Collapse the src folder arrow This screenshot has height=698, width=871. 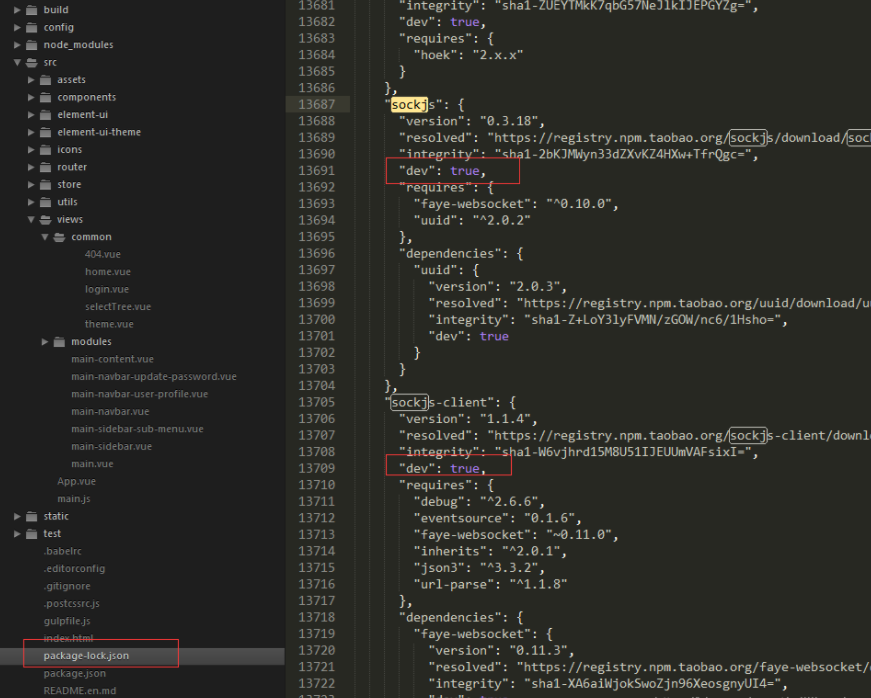(17, 62)
